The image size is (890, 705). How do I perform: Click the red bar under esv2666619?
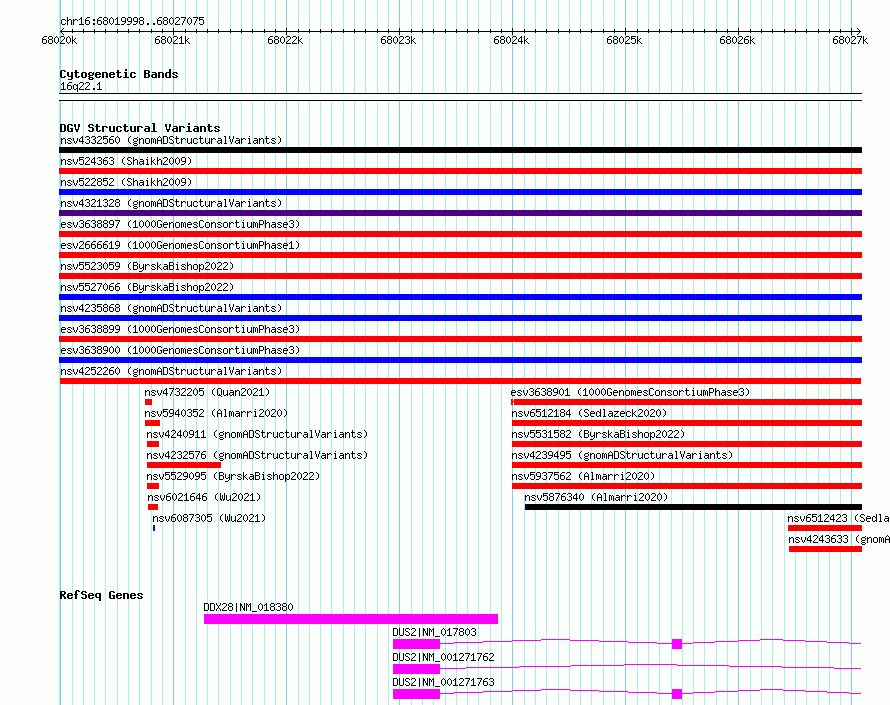coord(460,255)
